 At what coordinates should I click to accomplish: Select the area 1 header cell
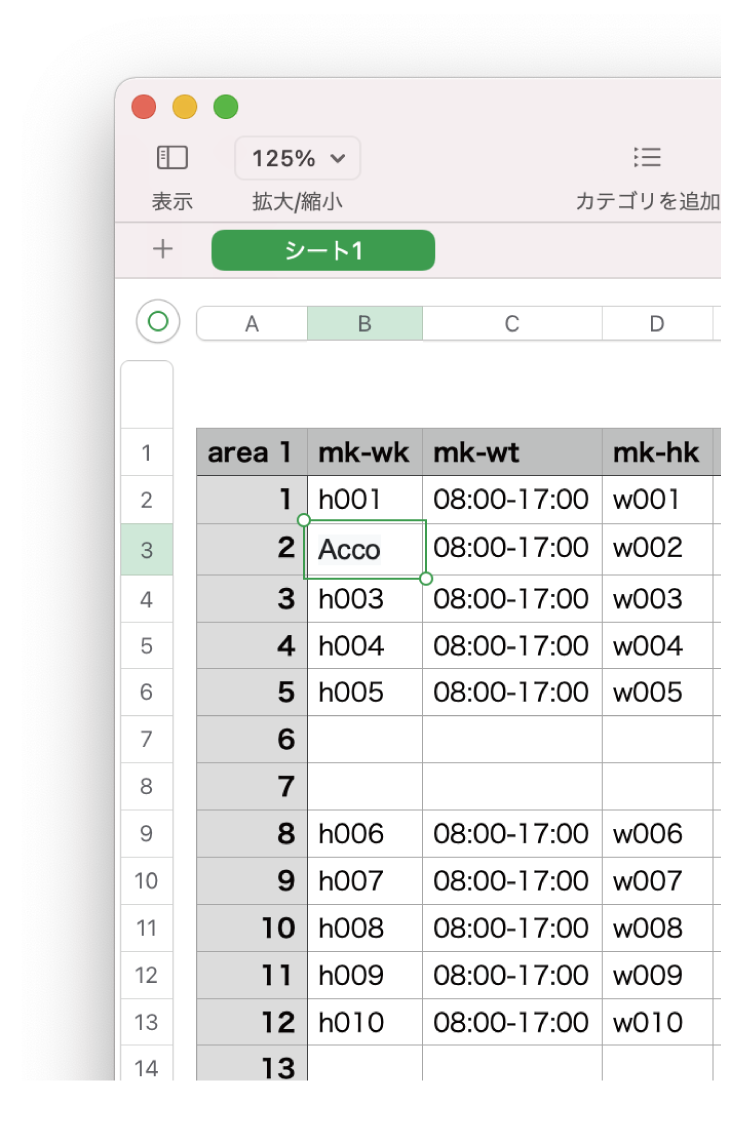[x=251, y=453]
